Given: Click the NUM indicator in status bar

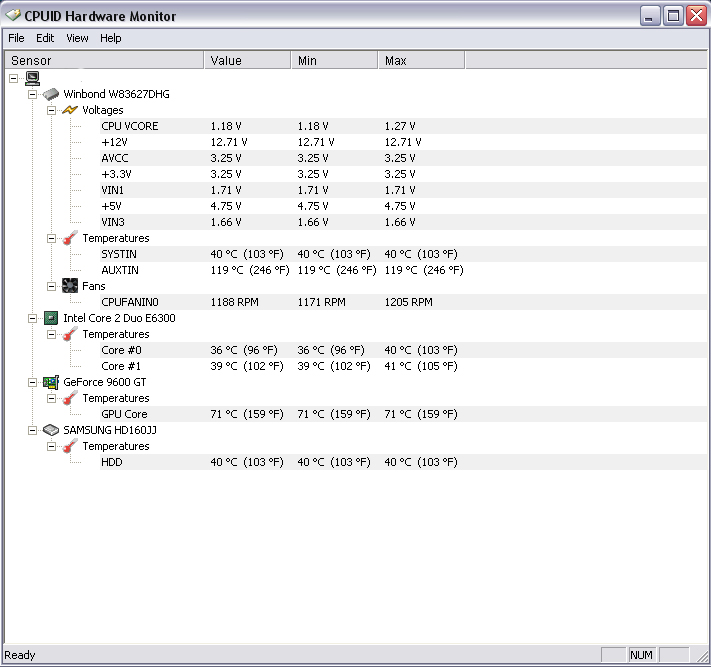Looking at the screenshot, I should coord(641,655).
